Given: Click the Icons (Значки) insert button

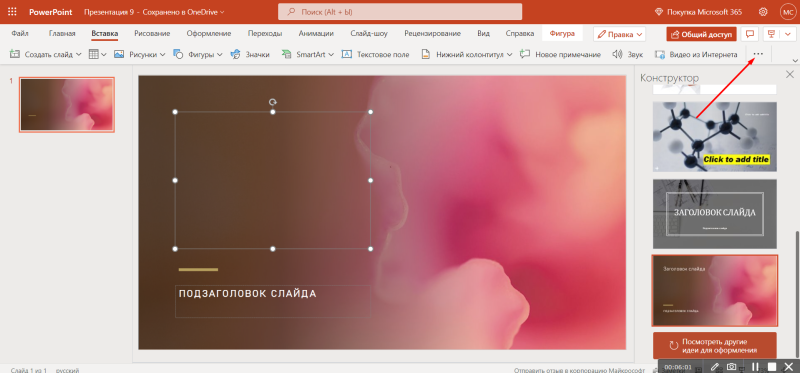Looking at the screenshot, I should tap(251, 54).
